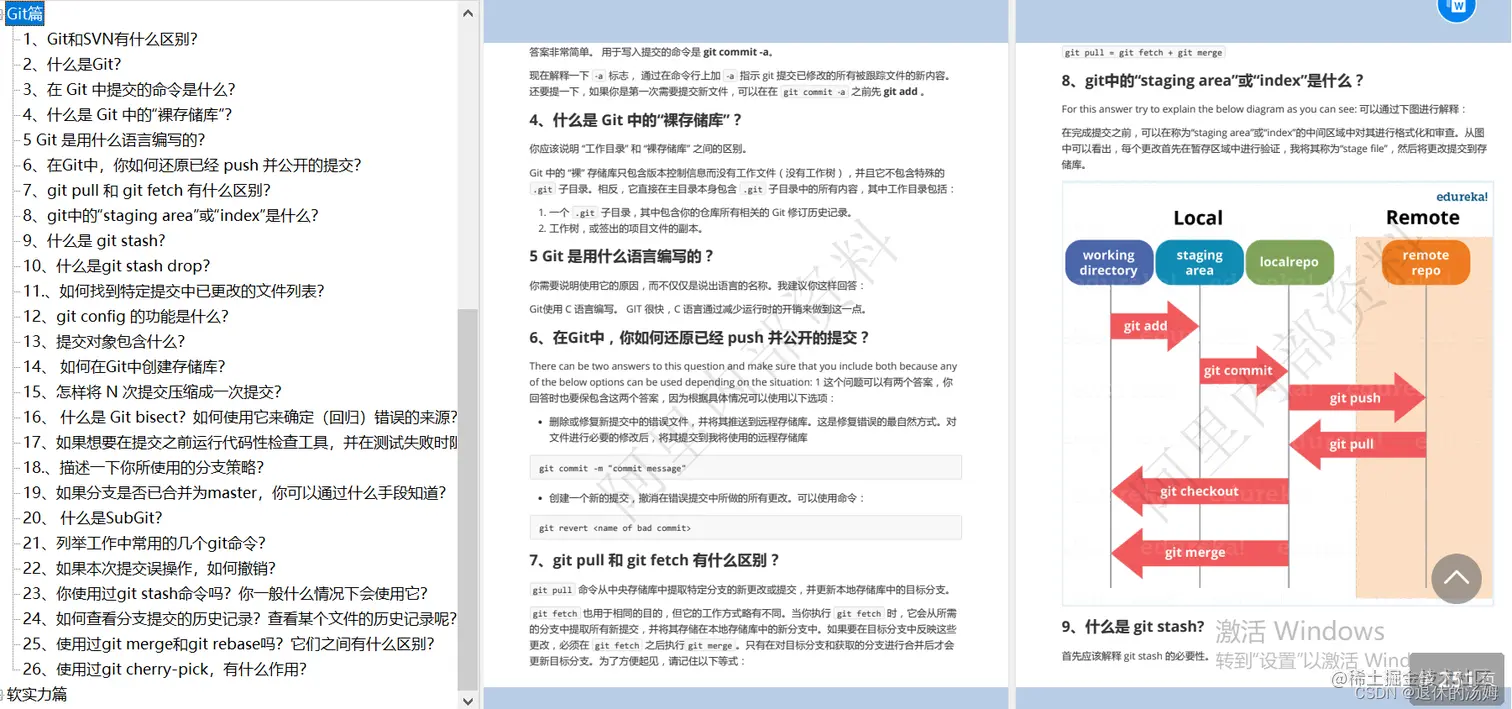The height and width of the screenshot is (709, 1512).
Task: Click the scroll-to-top arrow circle button
Action: point(1456,579)
